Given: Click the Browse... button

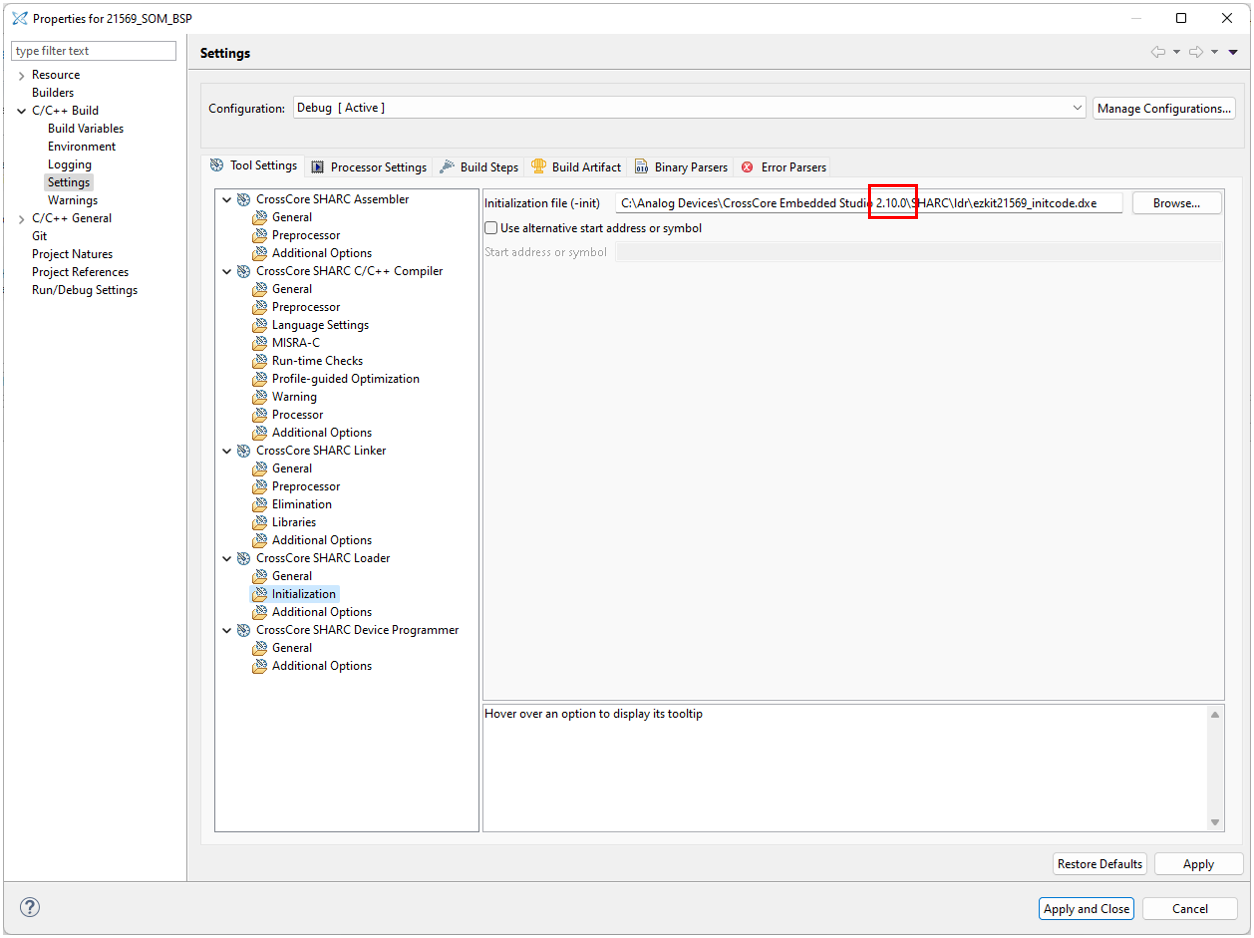Looking at the screenshot, I should pyautogui.click(x=1176, y=203).
